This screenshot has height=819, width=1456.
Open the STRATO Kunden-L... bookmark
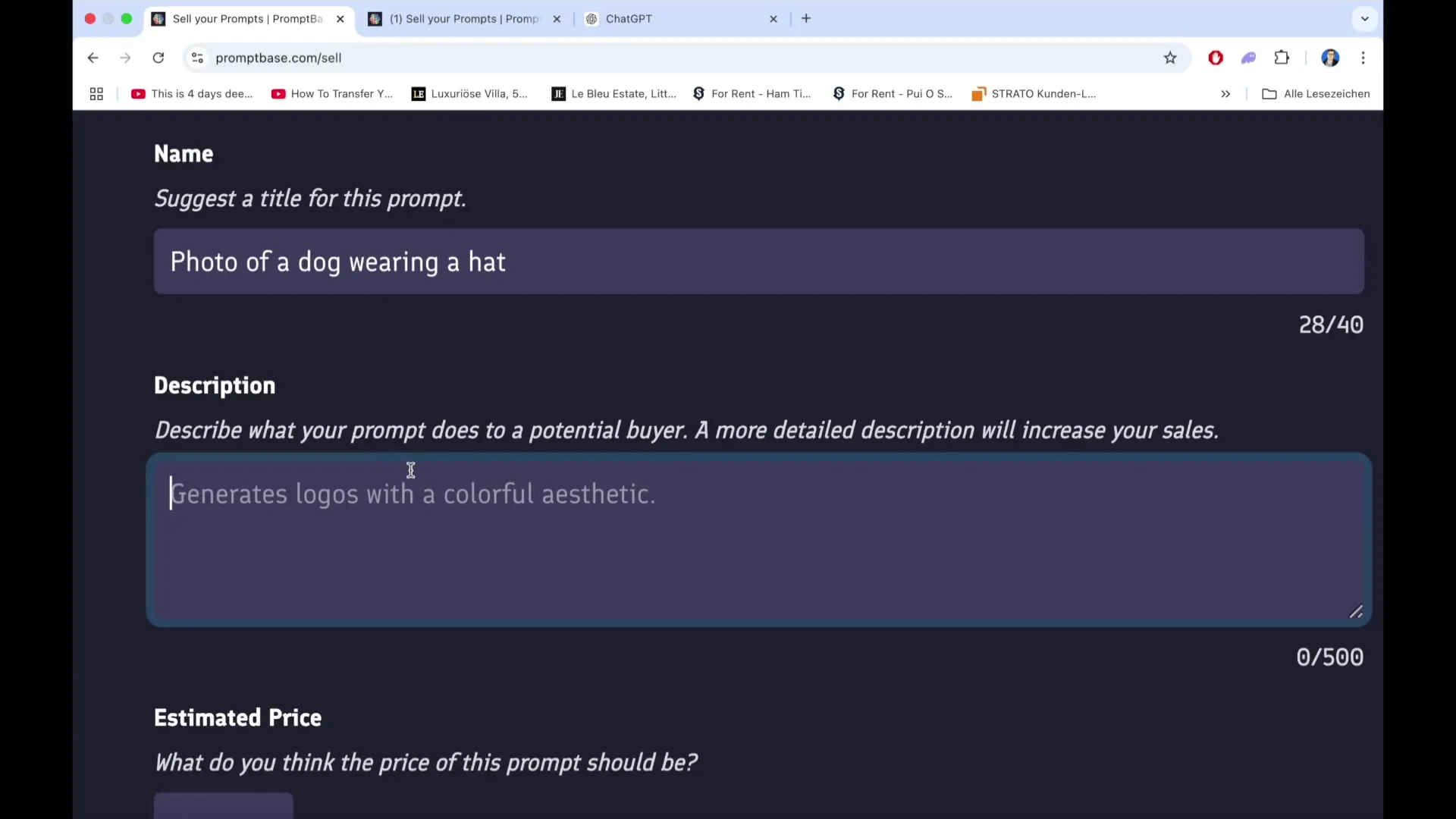coord(1034,94)
